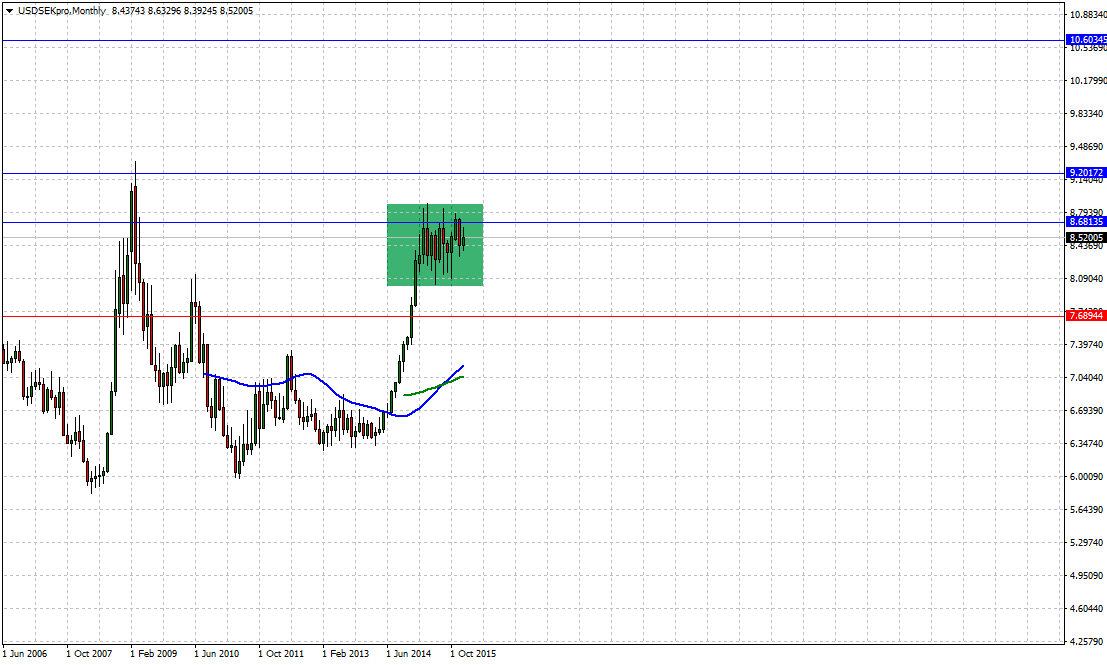The image size is (1107, 665).
Task: Click the OHLC values 8.43743 8.63296 8.39245 8.52005
Action: point(182,11)
